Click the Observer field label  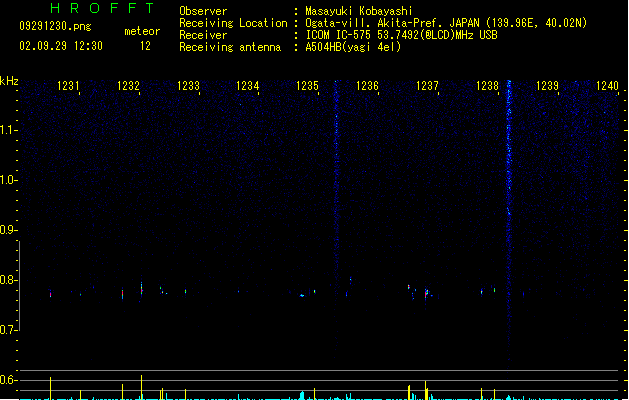(x=203, y=11)
